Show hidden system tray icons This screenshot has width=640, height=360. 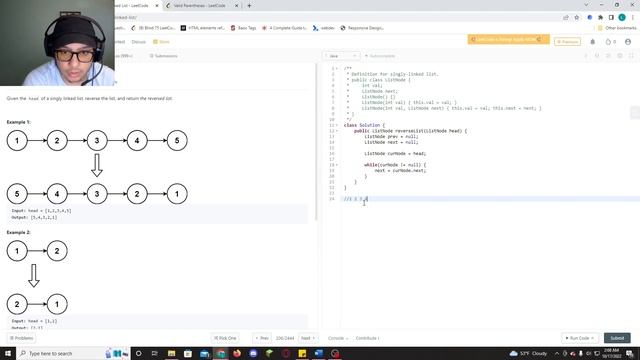[x=557, y=353]
